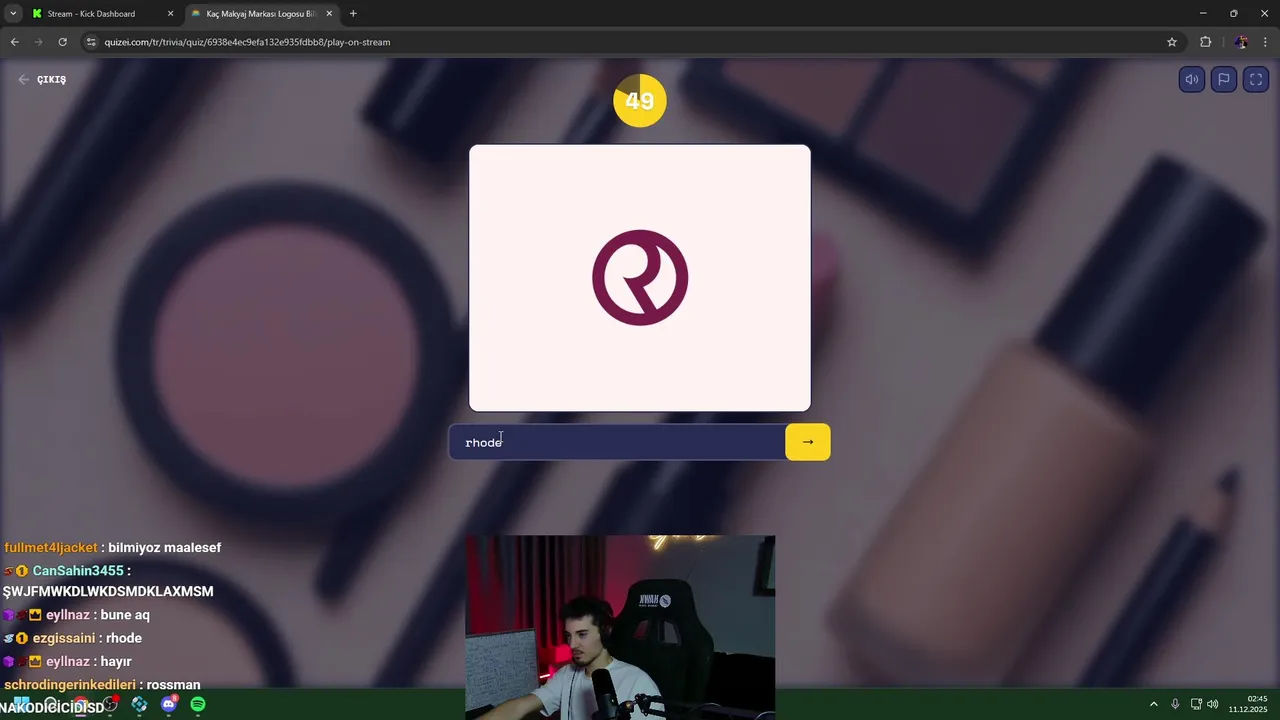Click eyllnaz message 'hayır'
This screenshot has width=1280, height=720.
tap(116, 661)
